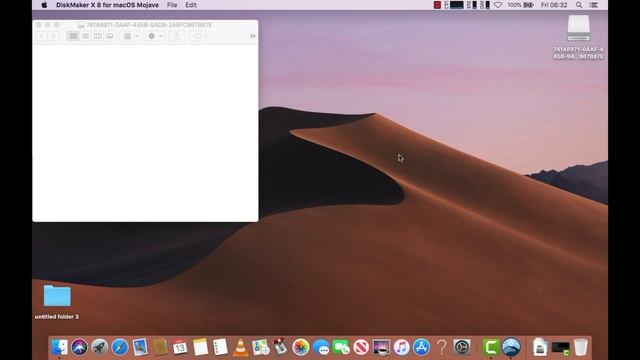Image resolution: width=640 pixels, height=360 pixels.
Task: Open the gear Action dropdown
Action: coord(155,36)
